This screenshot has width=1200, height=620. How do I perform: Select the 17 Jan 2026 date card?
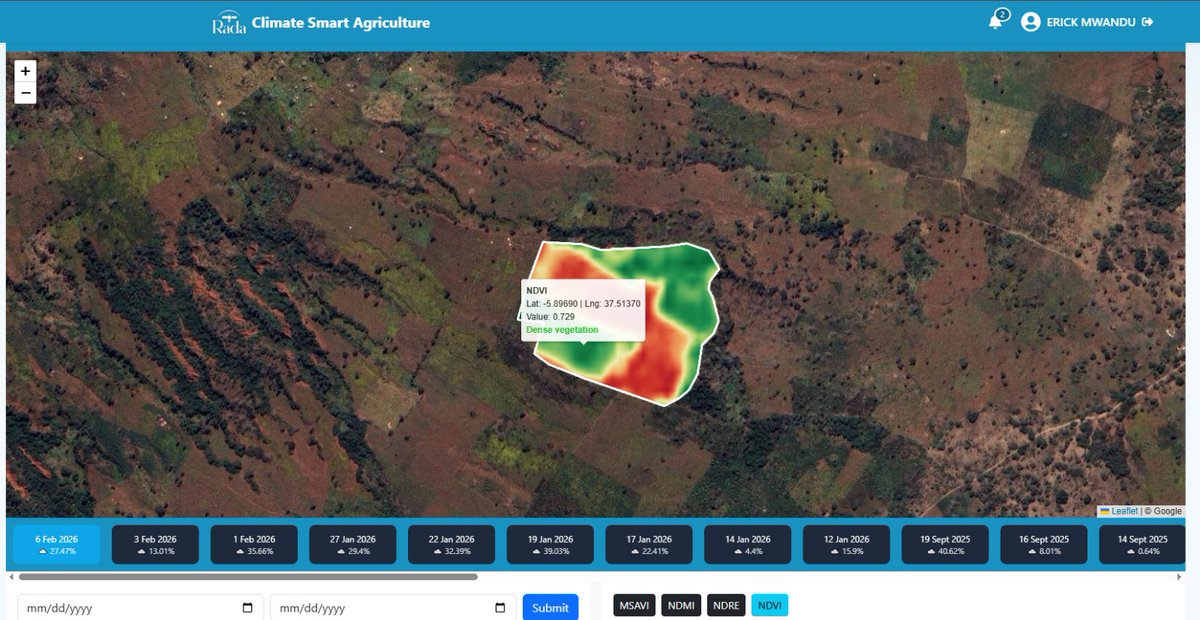650,545
